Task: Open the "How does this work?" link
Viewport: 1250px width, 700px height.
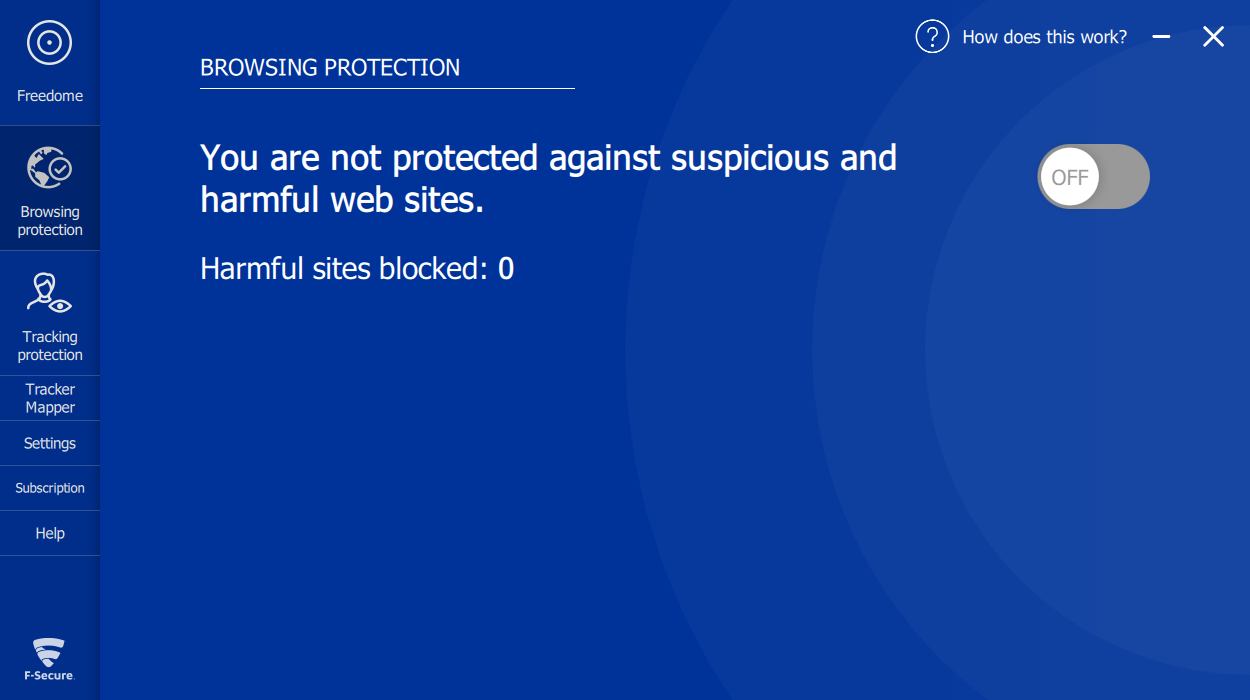Action: [1044, 37]
